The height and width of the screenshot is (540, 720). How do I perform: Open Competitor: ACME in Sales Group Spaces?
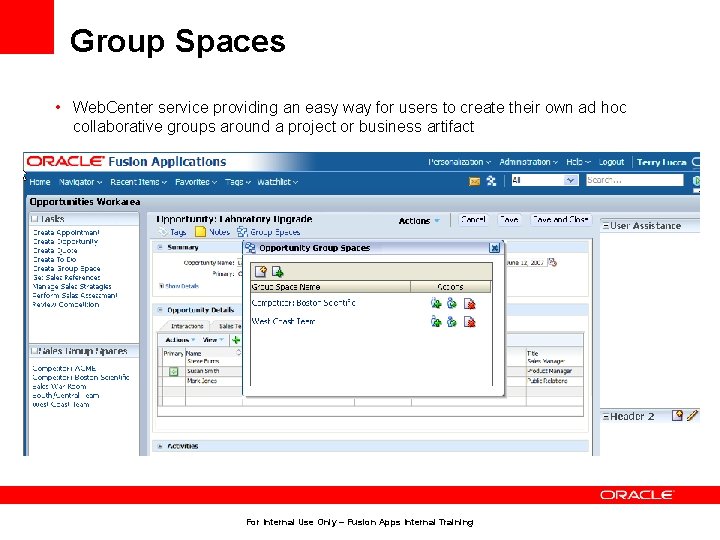[64, 368]
